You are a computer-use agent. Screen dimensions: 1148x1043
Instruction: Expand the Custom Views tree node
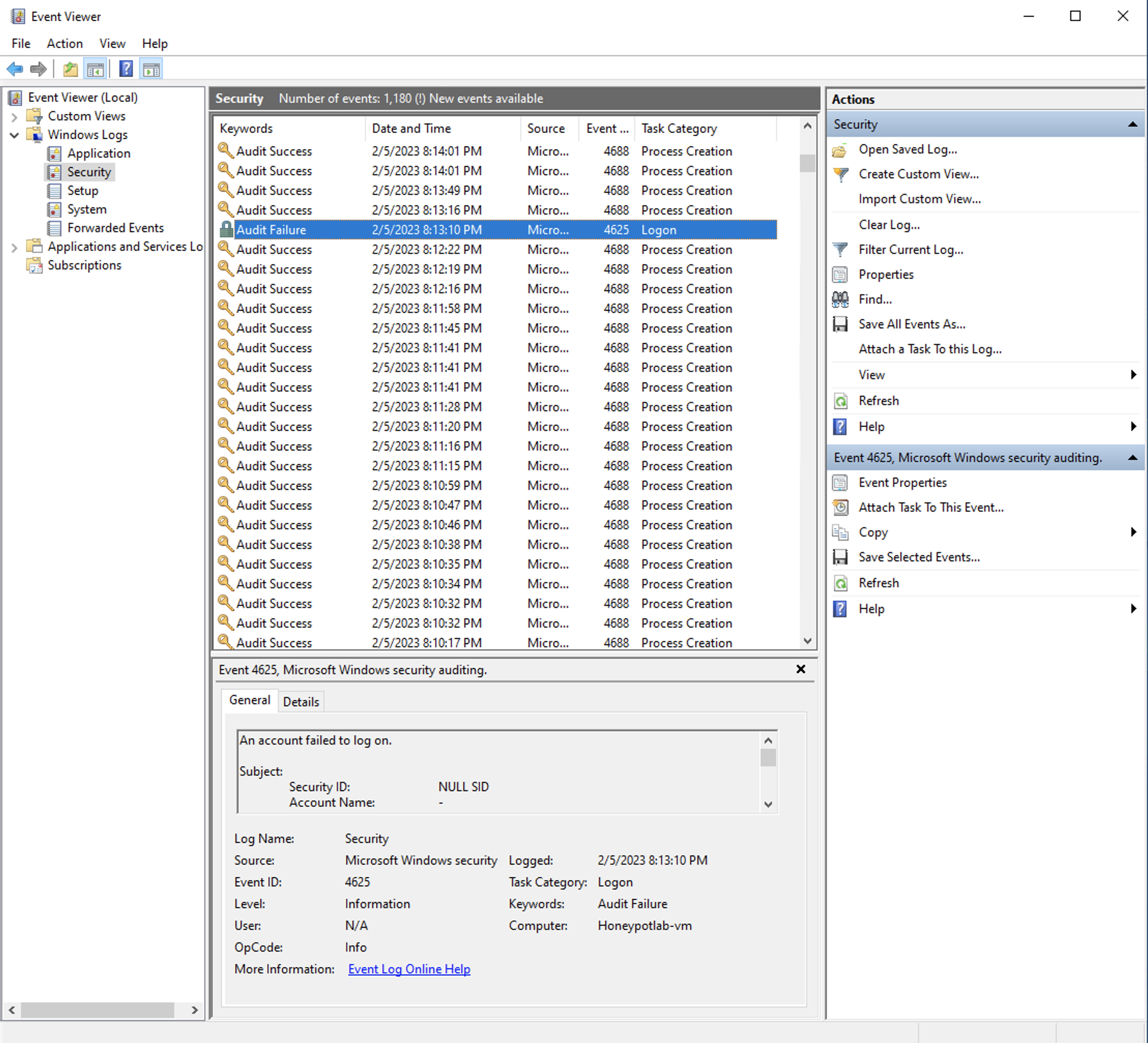pyautogui.click(x=14, y=117)
